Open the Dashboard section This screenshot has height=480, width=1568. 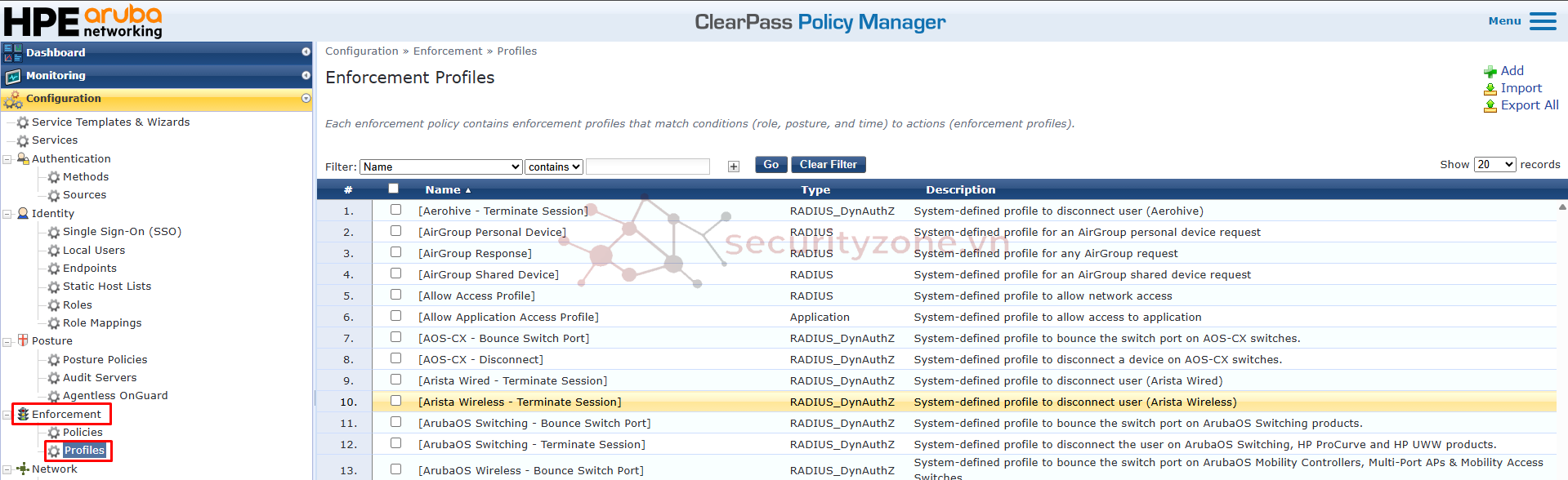coord(56,52)
